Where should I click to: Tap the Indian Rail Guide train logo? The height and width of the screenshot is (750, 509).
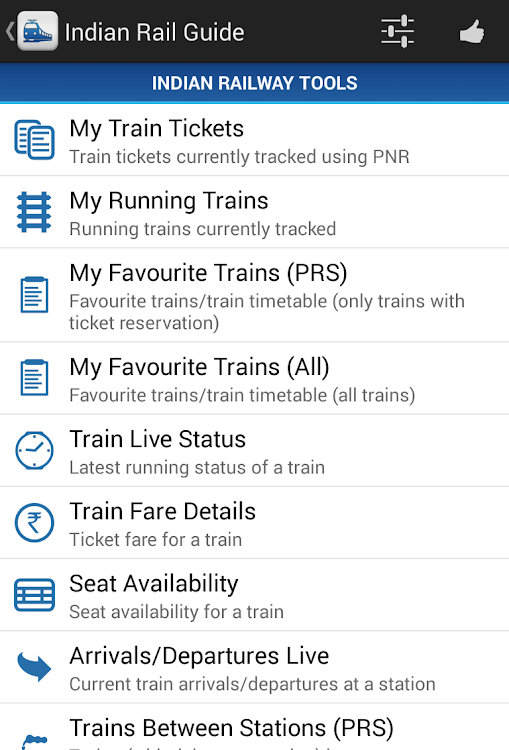pos(38,31)
